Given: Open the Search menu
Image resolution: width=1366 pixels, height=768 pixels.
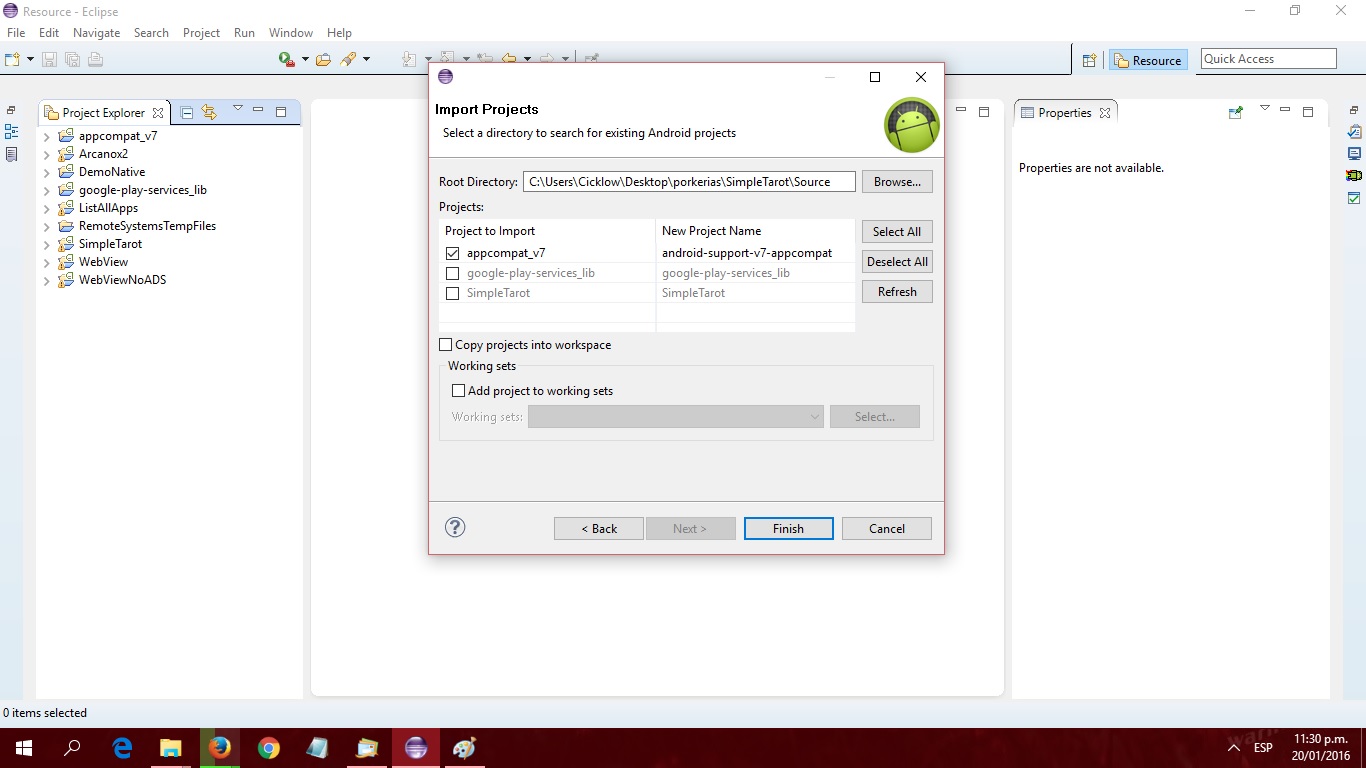Looking at the screenshot, I should tap(151, 33).
